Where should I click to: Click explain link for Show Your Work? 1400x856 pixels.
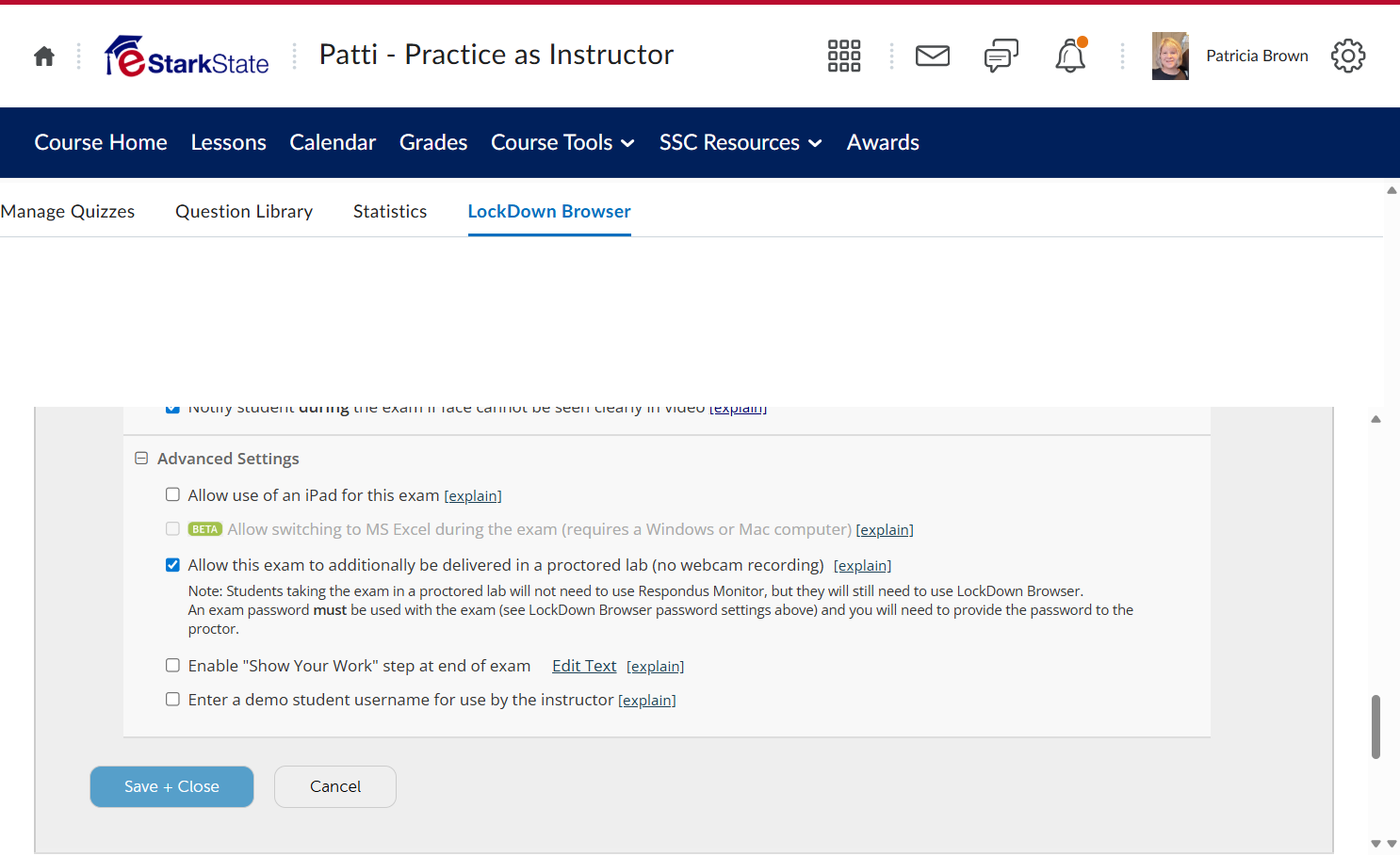[655, 667]
